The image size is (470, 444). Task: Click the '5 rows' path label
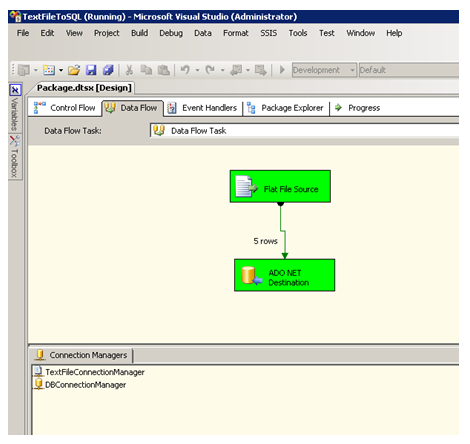tap(266, 241)
